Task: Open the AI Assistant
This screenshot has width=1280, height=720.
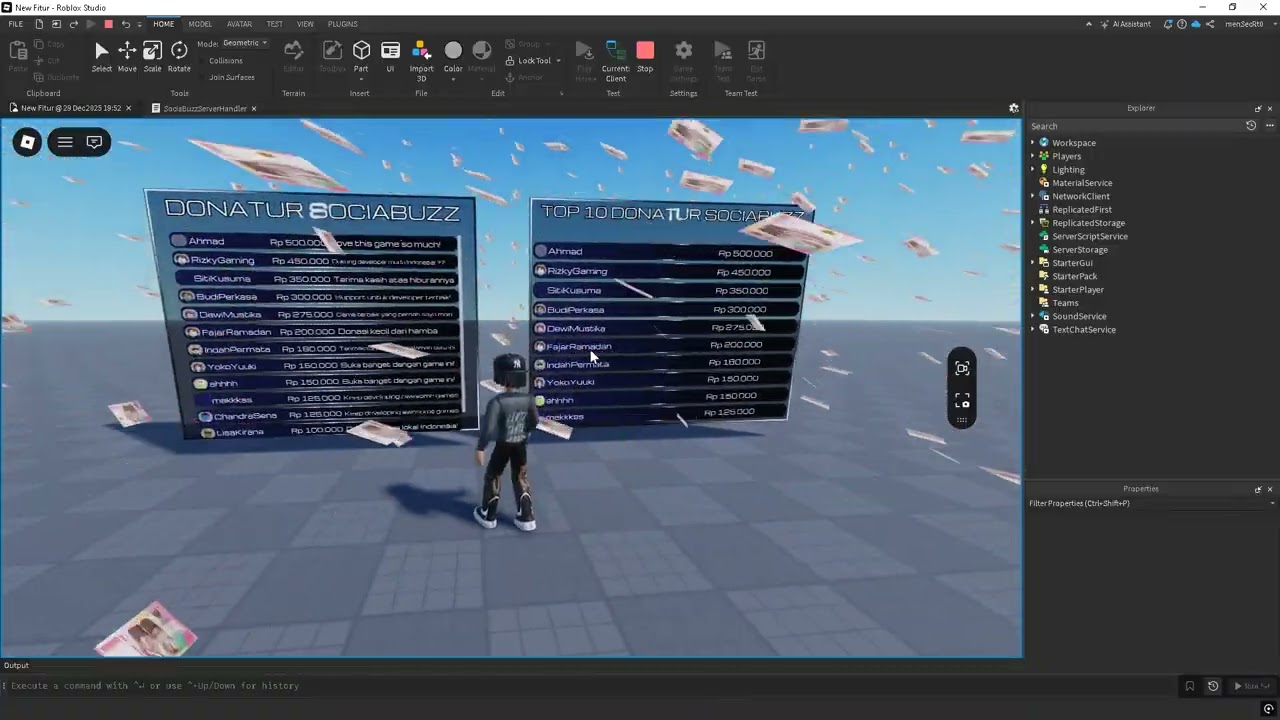Action: (x=1125, y=24)
